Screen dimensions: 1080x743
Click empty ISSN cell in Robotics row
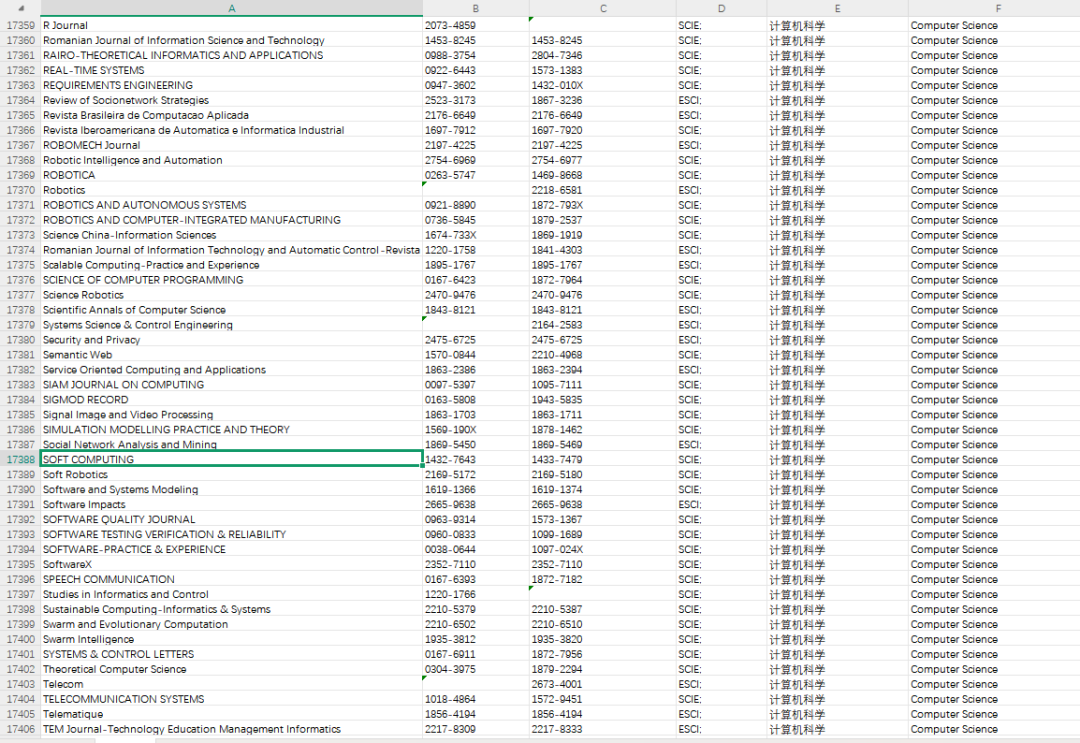(475, 190)
